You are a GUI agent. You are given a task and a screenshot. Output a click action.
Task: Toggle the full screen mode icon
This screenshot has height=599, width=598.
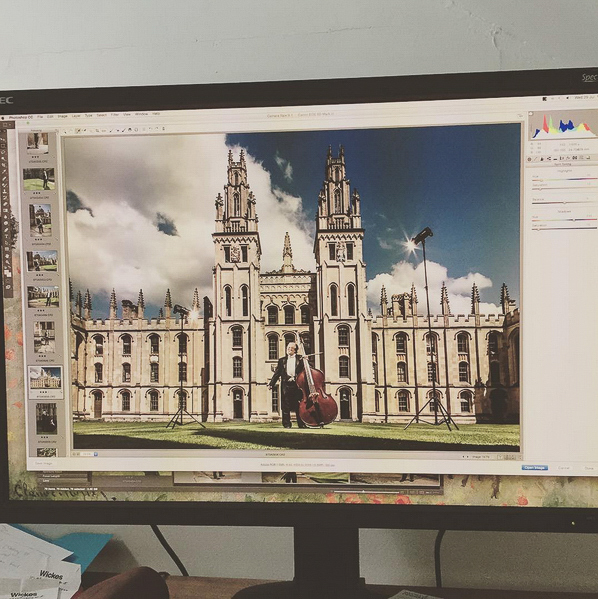520,115
